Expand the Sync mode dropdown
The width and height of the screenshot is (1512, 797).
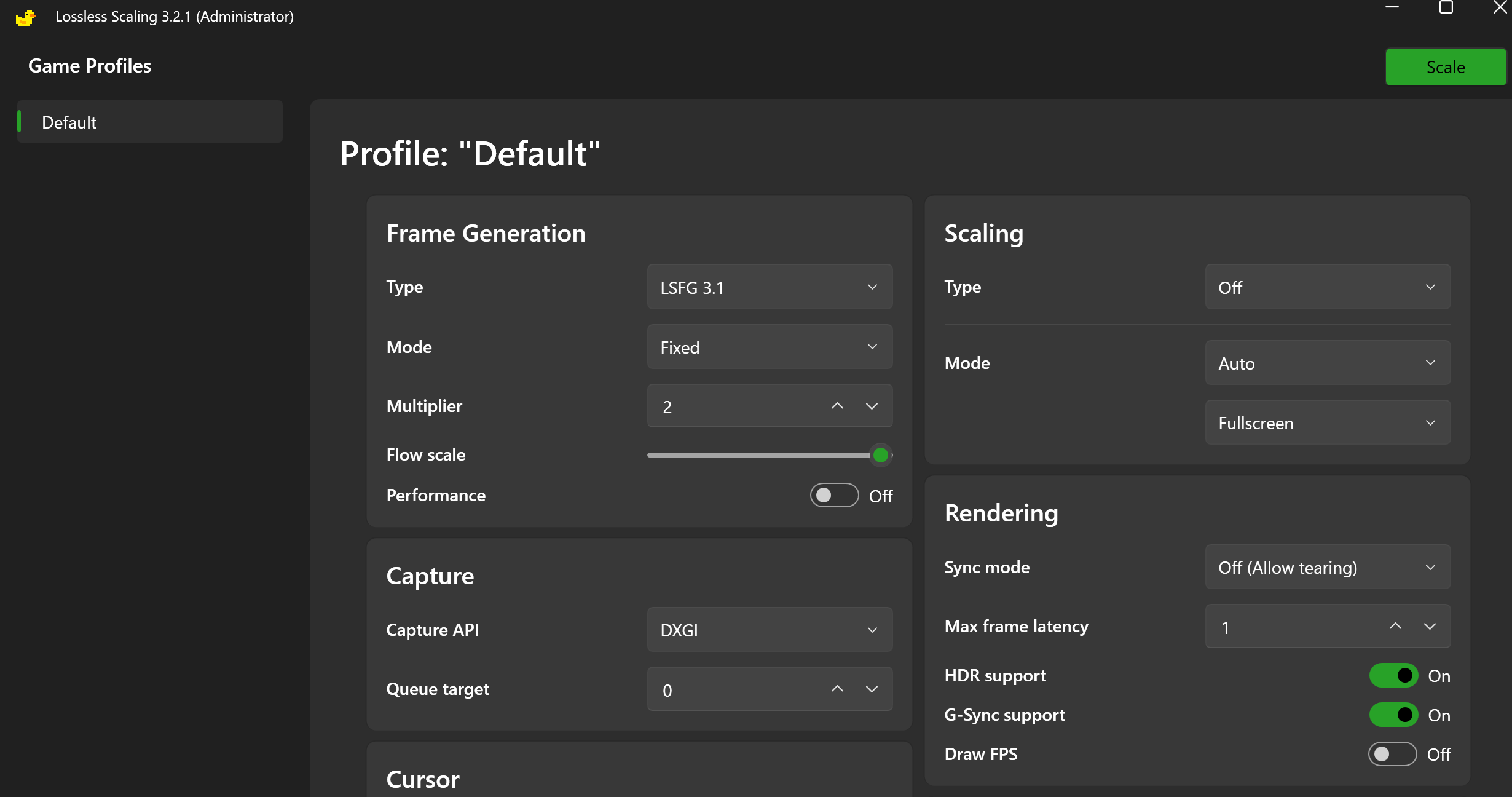tap(1328, 567)
